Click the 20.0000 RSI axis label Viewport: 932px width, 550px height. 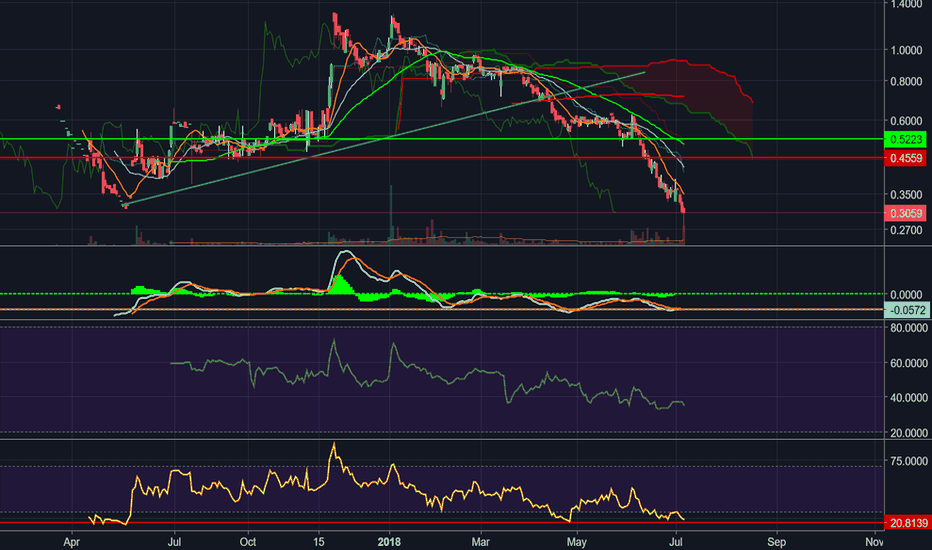909,433
